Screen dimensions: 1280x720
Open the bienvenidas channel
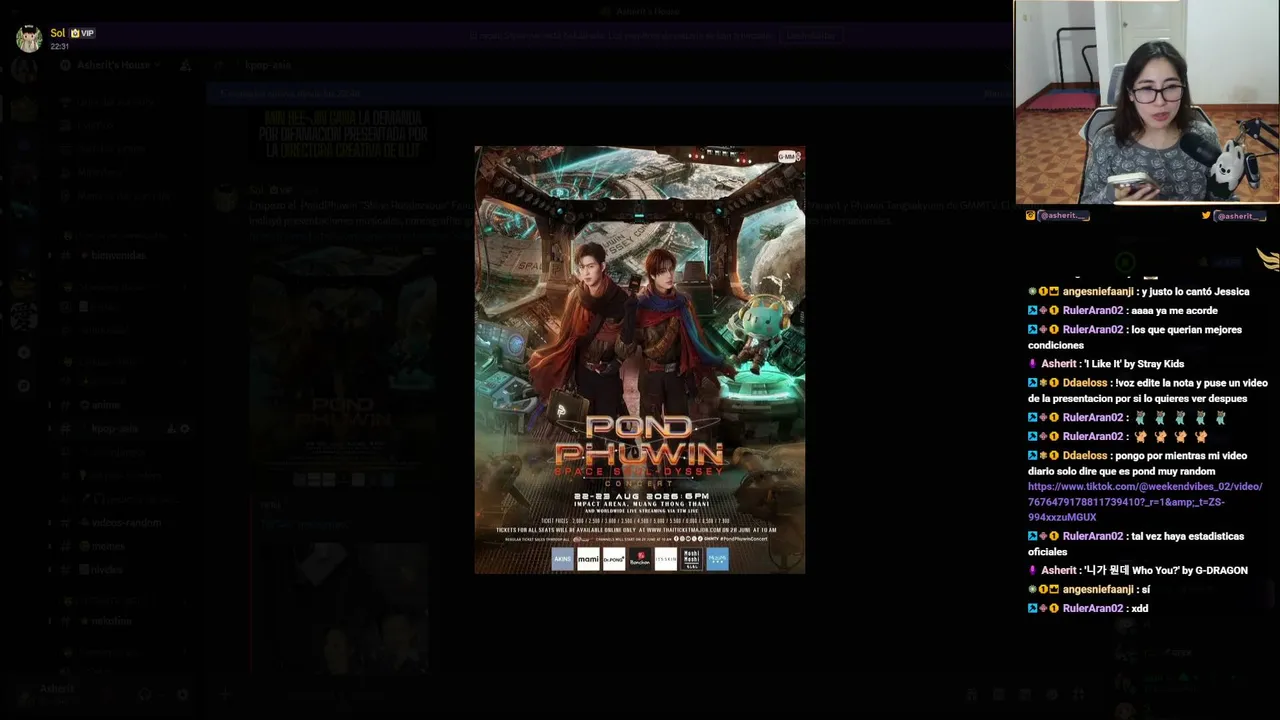click(118, 255)
